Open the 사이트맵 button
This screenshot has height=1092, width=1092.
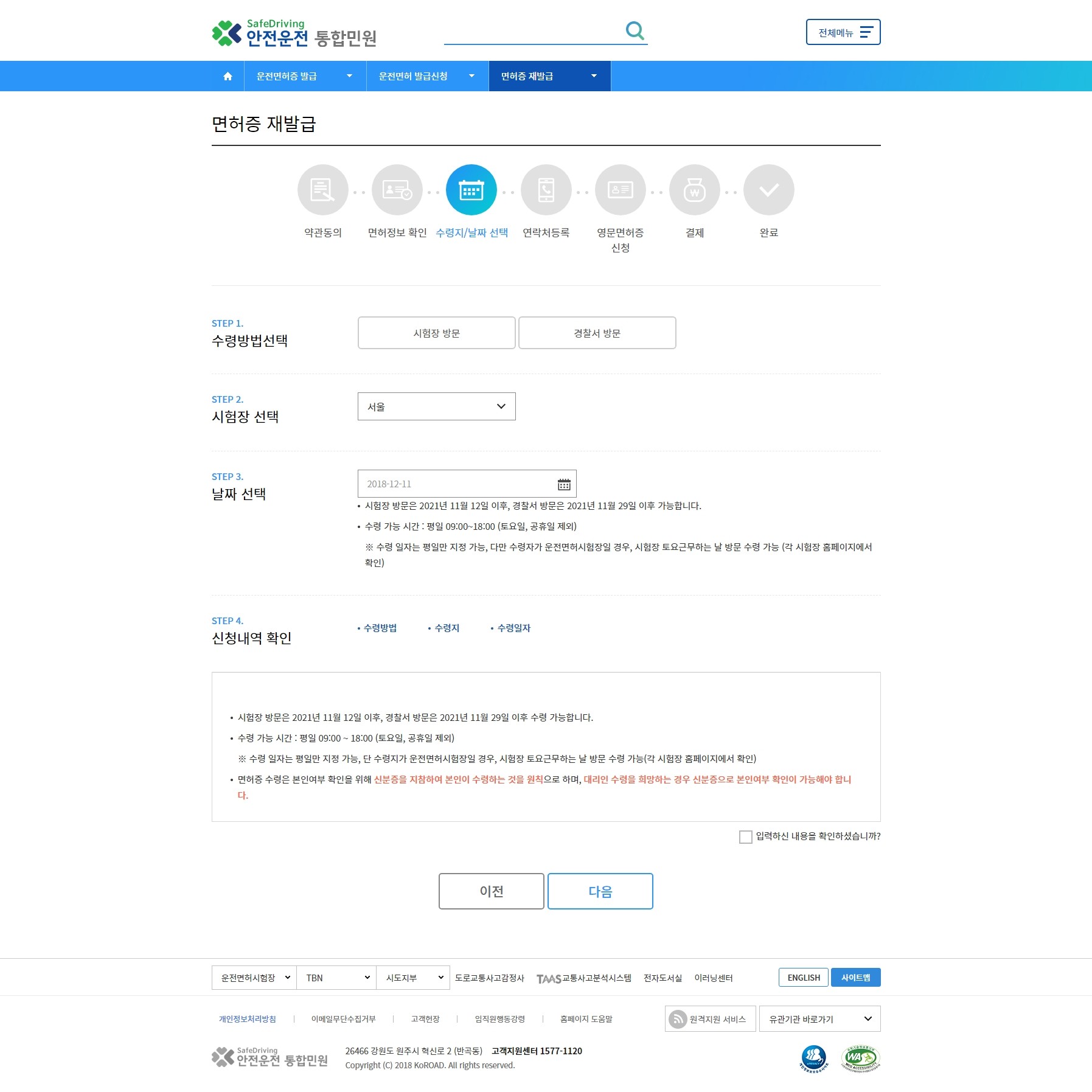point(856,977)
